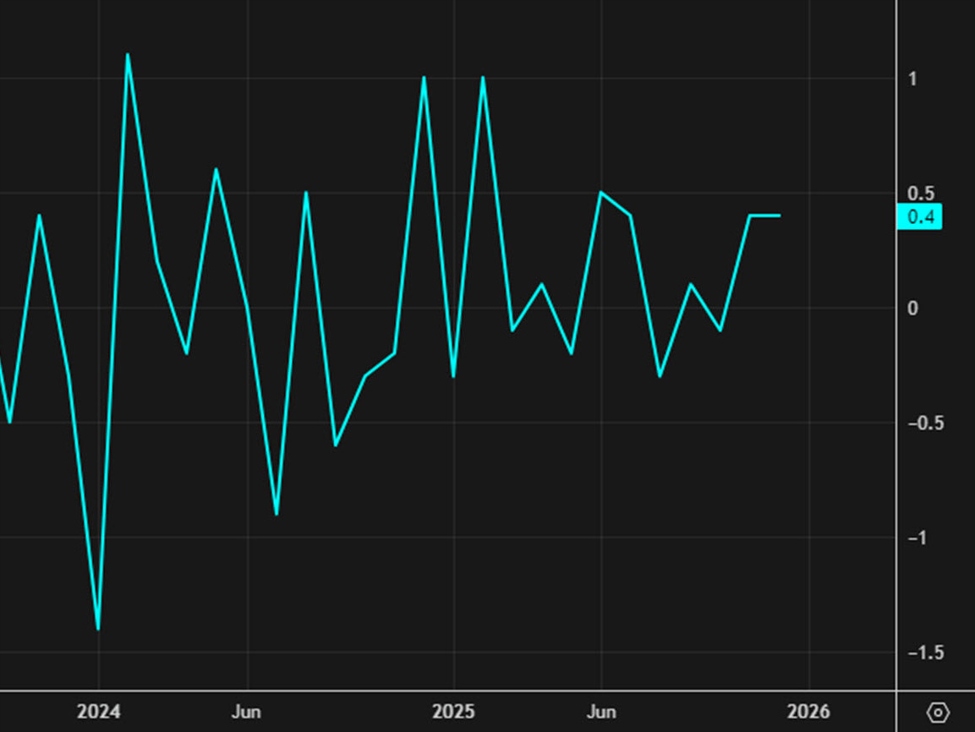Click the lowest trough of the cyan line
This screenshot has width=975, height=732.
[x=97, y=629]
